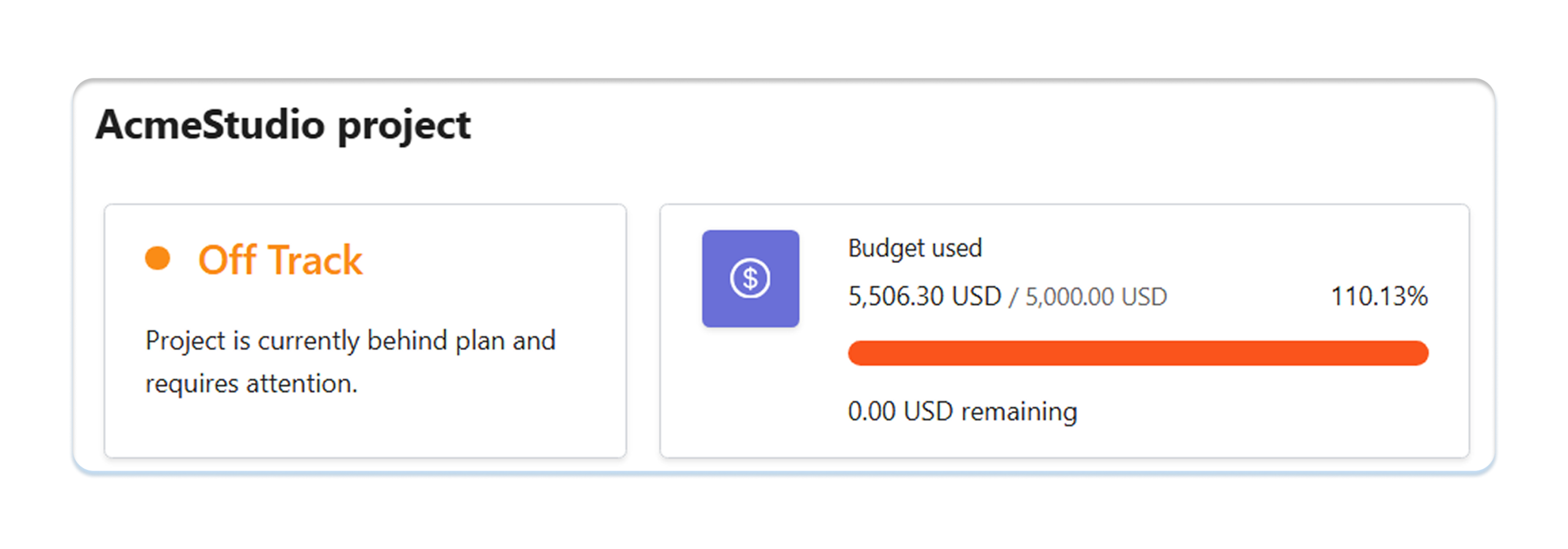Click the 5,506.30 USD spent amount
This screenshot has height=549, width=1568.
pos(924,297)
